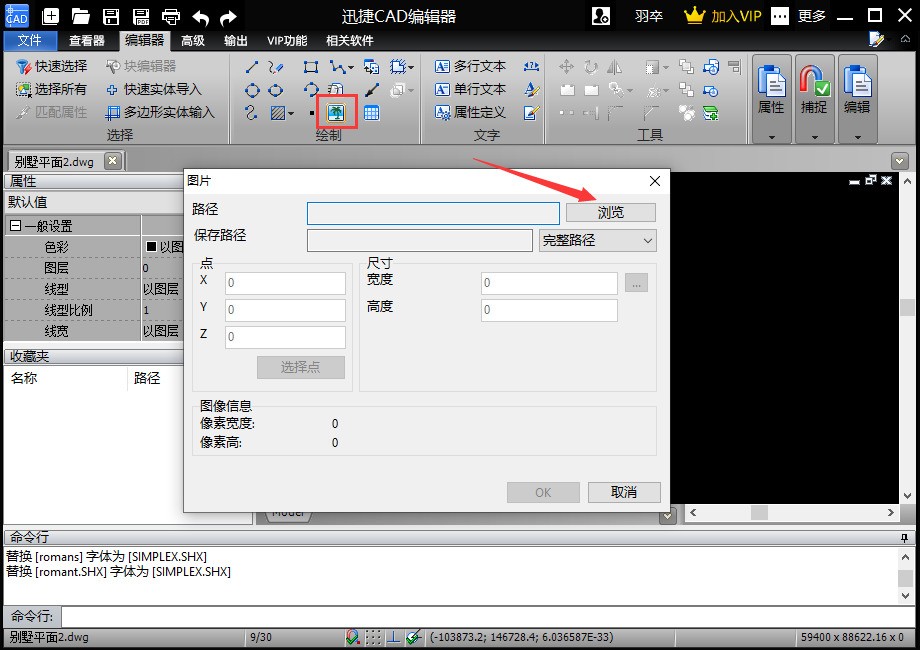Screen dimensions: 920x650
Task: Open the 文件 menu
Action: tap(30, 40)
